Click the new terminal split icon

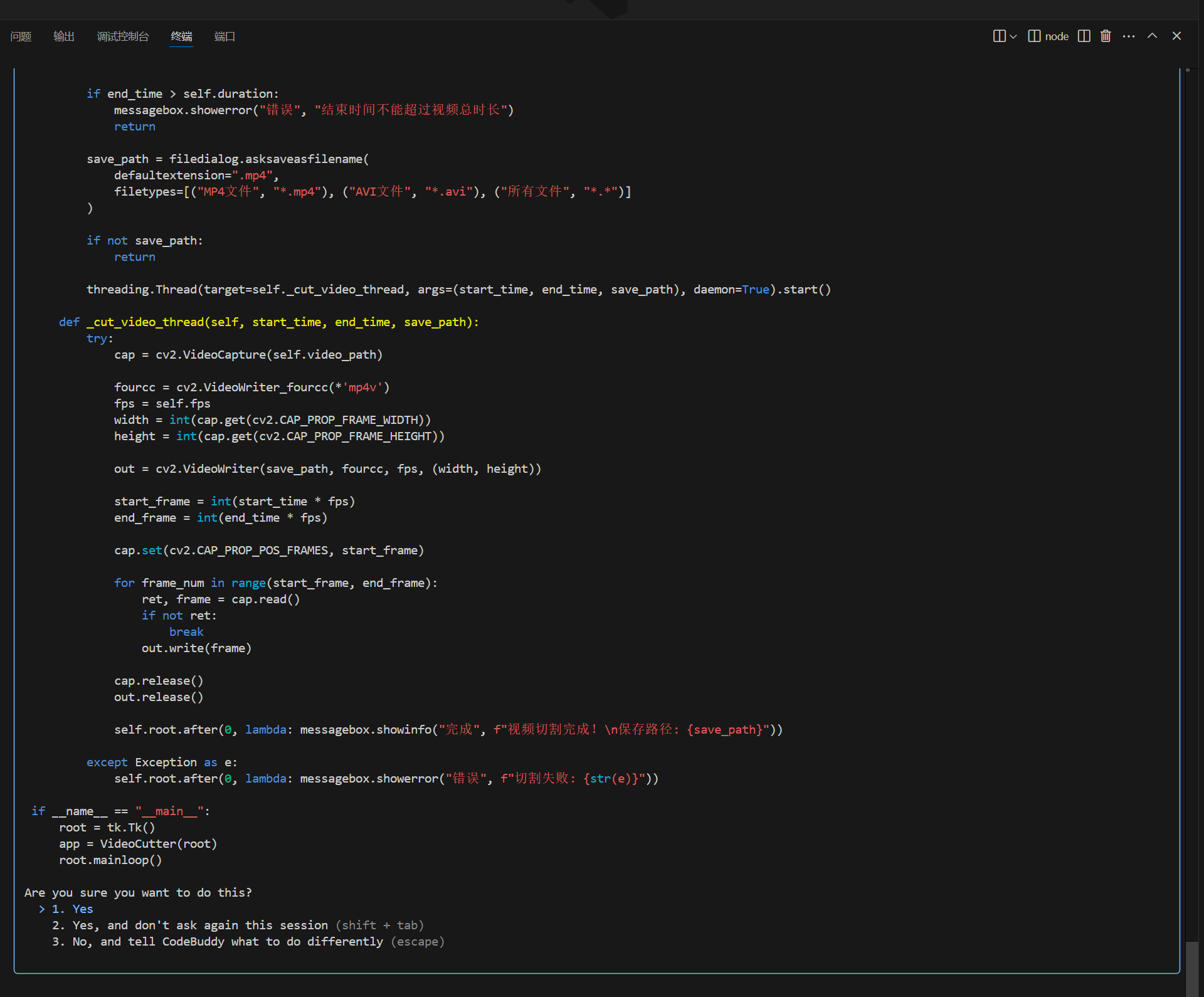[999, 36]
